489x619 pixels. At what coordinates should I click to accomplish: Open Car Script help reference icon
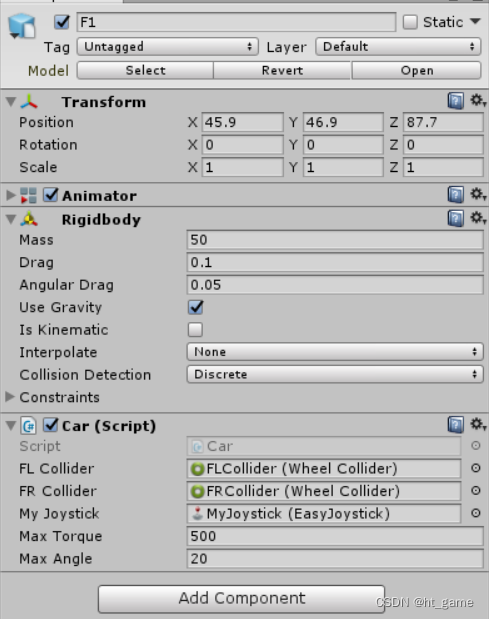click(455, 425)
